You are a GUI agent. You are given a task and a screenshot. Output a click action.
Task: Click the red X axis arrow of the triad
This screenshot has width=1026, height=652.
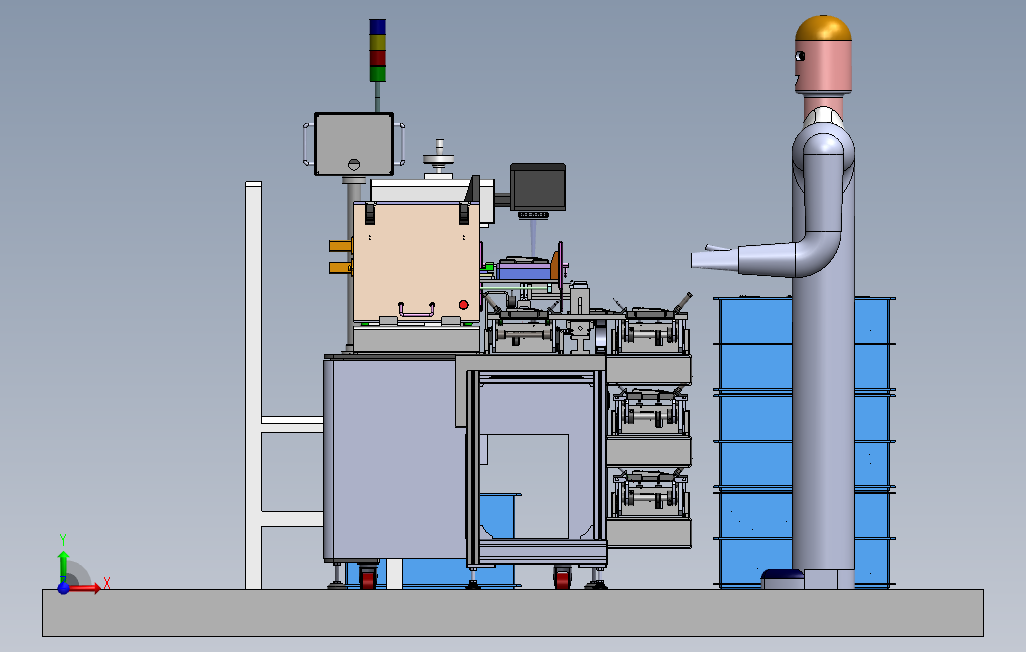pyautogui.click(x=84, y=589)
